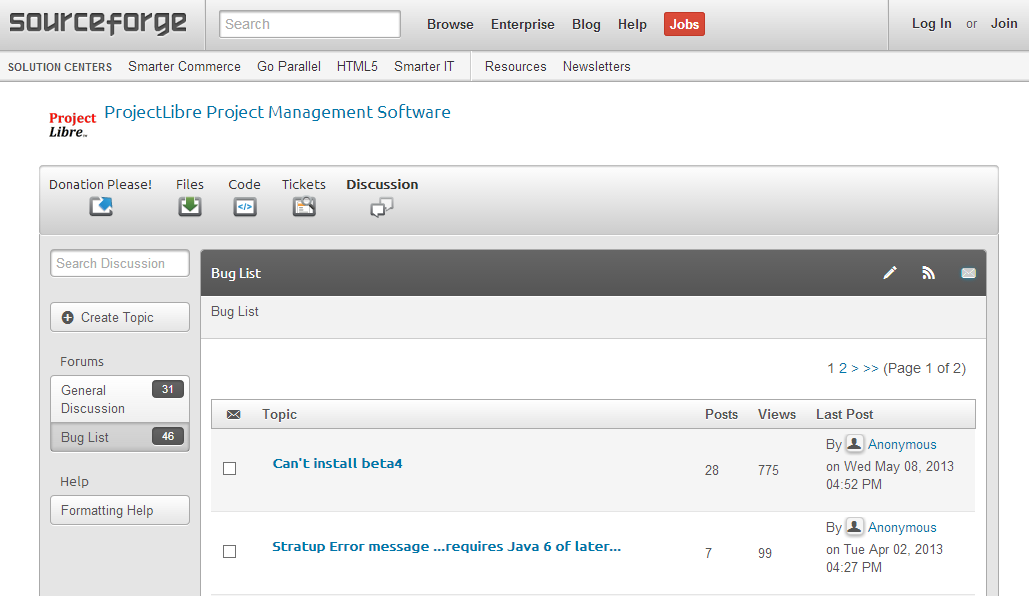Jump to last page double arrow
The height and width of the screenshot is (596, 1029).
(x=871, y=368)
